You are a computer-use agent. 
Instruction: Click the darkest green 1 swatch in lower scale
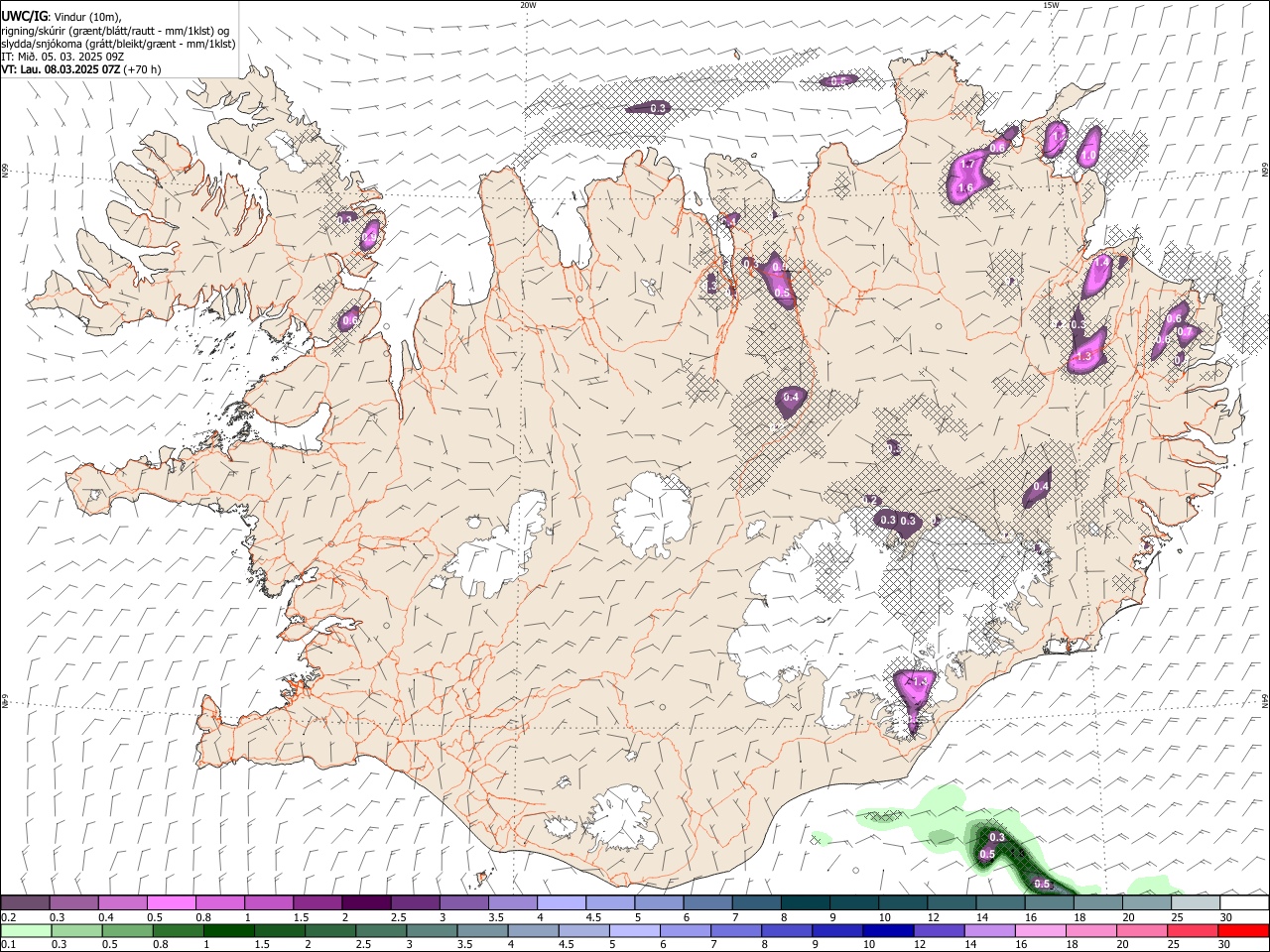[228, 931]
